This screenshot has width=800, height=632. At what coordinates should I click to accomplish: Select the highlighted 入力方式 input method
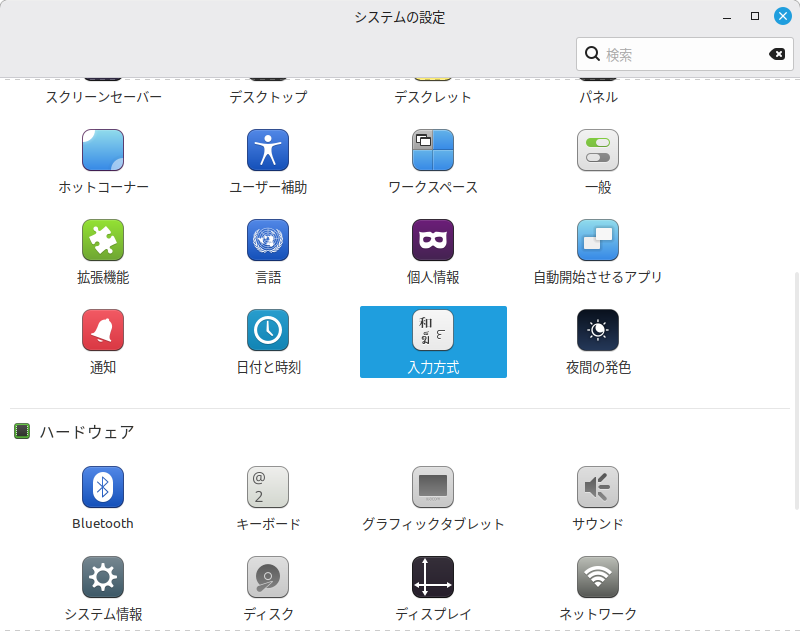tap(433, 341)
